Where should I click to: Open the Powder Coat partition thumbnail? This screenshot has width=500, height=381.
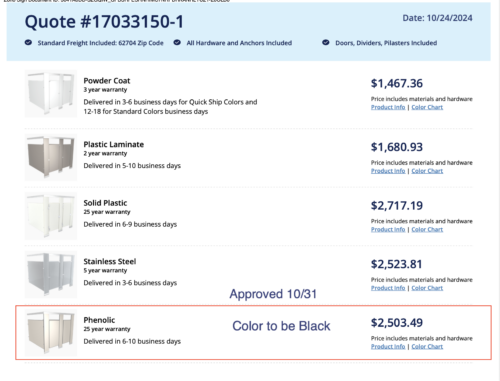click(x=51, y=94)
